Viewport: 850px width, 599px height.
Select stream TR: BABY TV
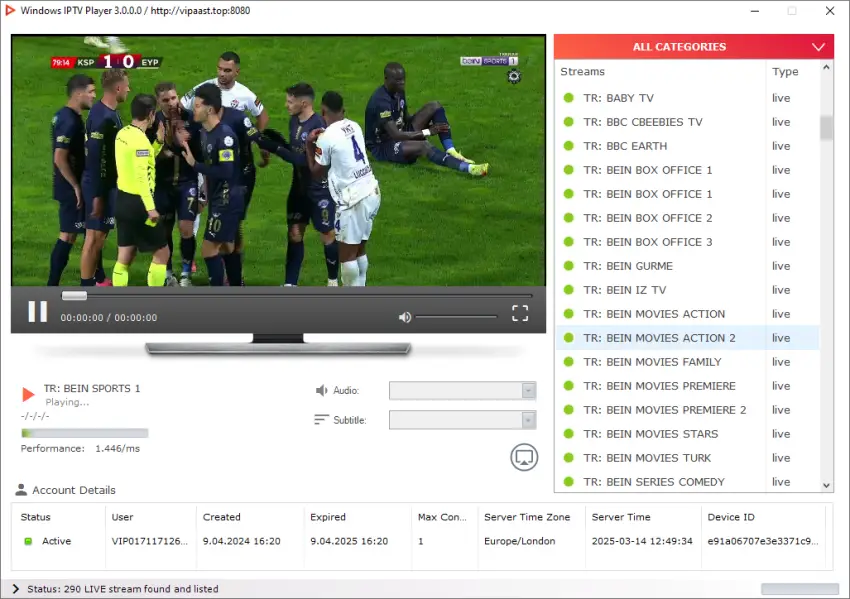click(x=687, y=98)
